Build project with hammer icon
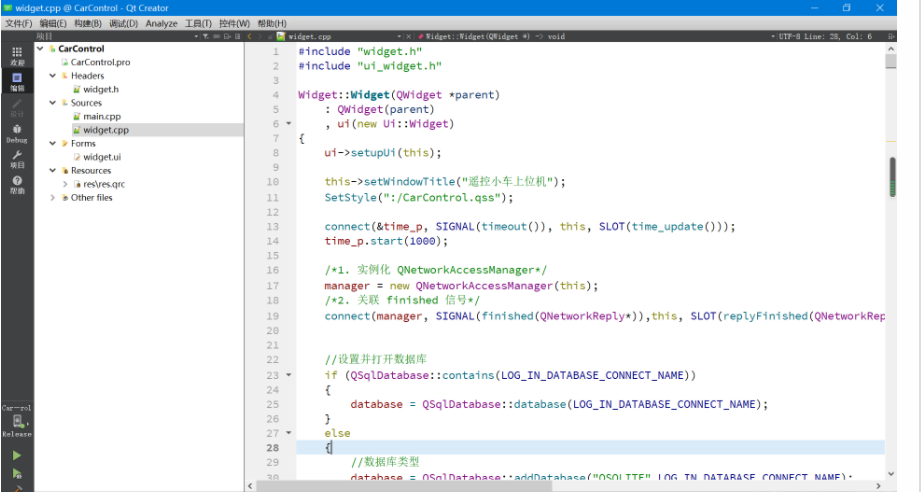Screen dimensions: 921x492 click(16, 488)
